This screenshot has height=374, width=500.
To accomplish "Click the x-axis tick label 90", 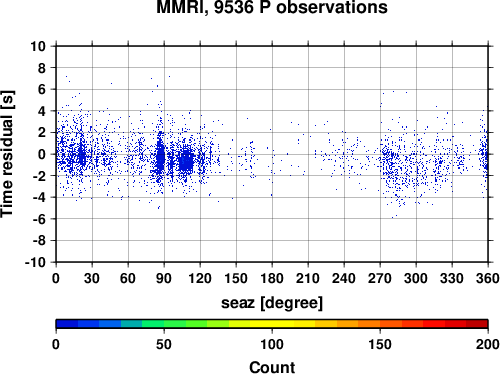I will [x=164, y=278].
